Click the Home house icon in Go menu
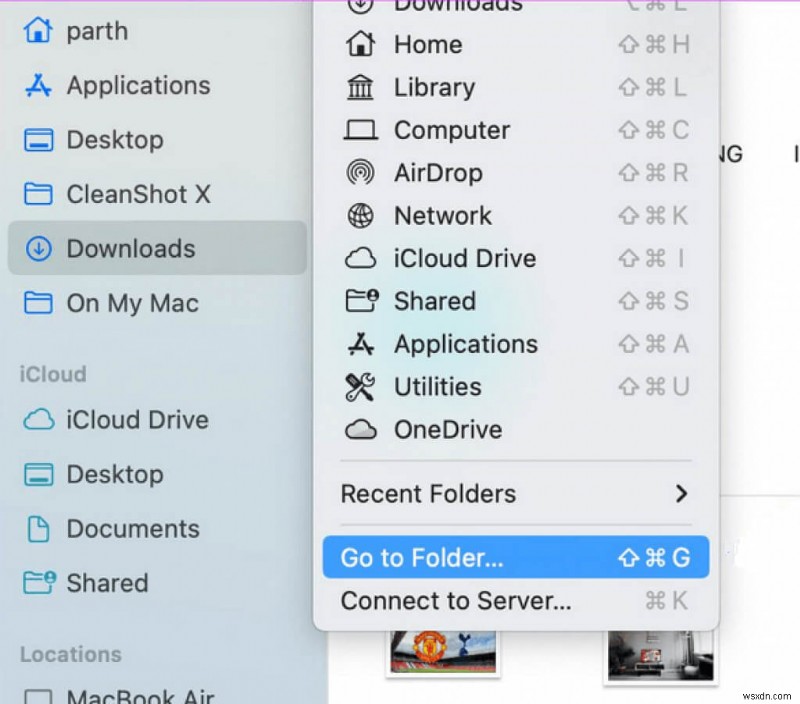Screen dimensions: 800x704 [x=361, y=44]
